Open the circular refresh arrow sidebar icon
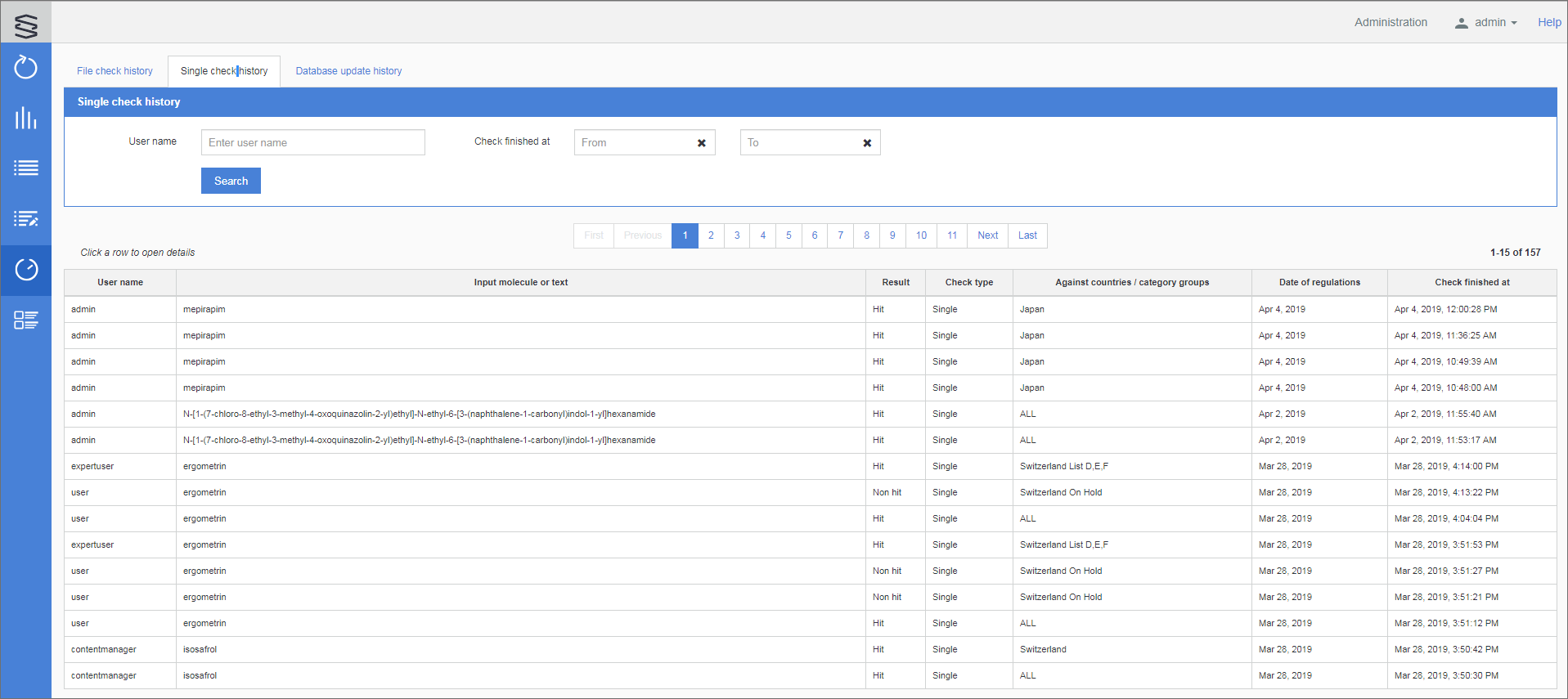Image resolution: width=1568 pixels, height=699 pixels. [x=26, y=67]
